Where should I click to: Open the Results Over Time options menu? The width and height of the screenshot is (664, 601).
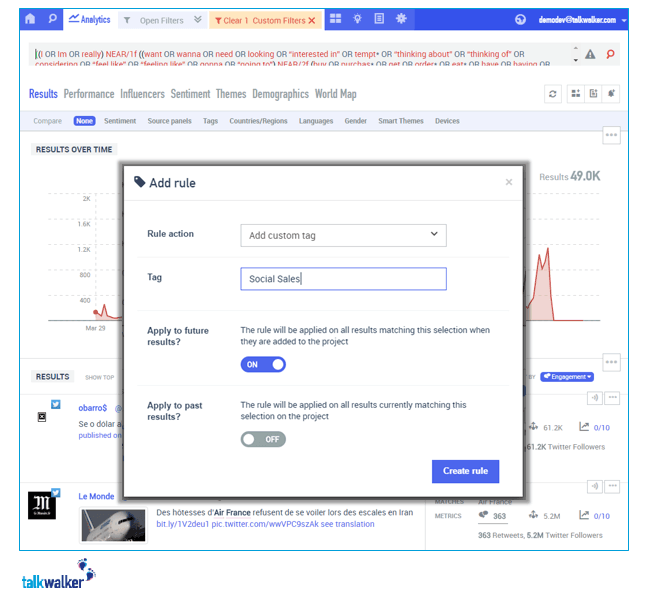(x=611, y=135)
